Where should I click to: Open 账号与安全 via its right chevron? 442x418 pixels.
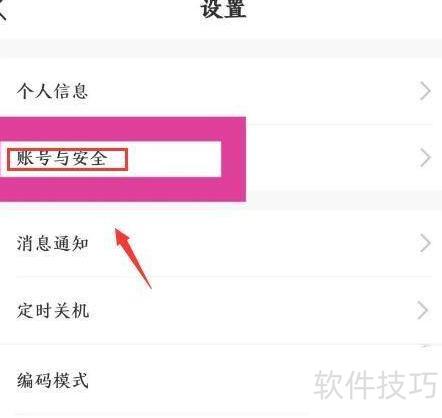[425, 158]
